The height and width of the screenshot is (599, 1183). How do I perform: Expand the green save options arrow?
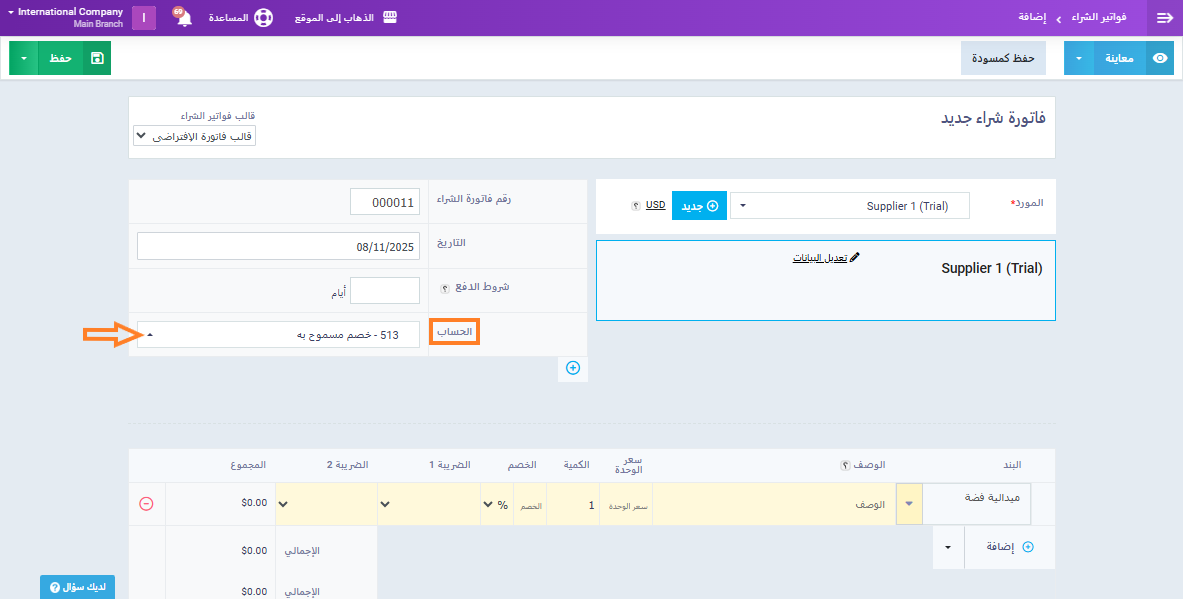[24, 58]
